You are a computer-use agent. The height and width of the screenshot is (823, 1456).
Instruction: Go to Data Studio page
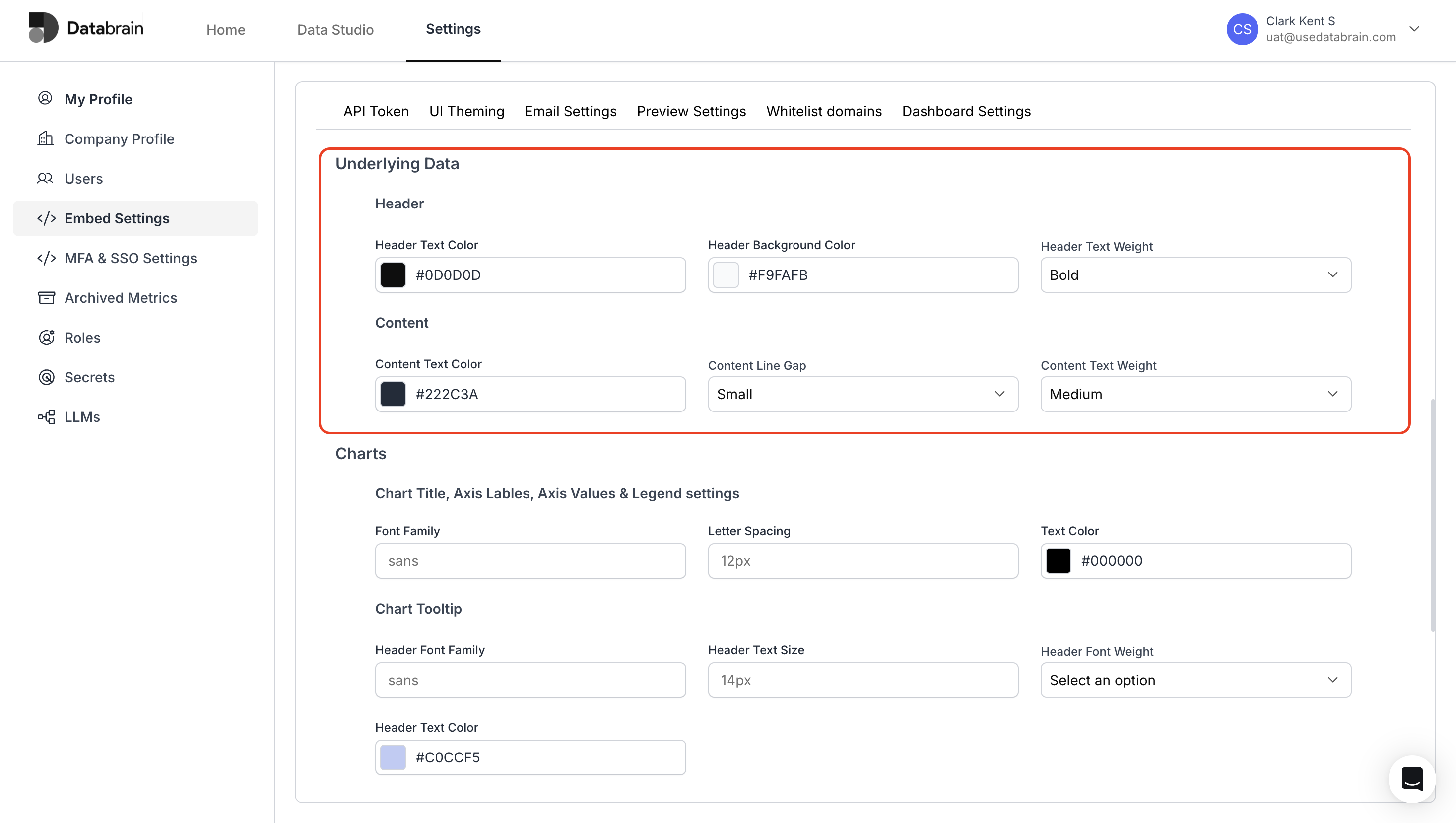point(335,29)
